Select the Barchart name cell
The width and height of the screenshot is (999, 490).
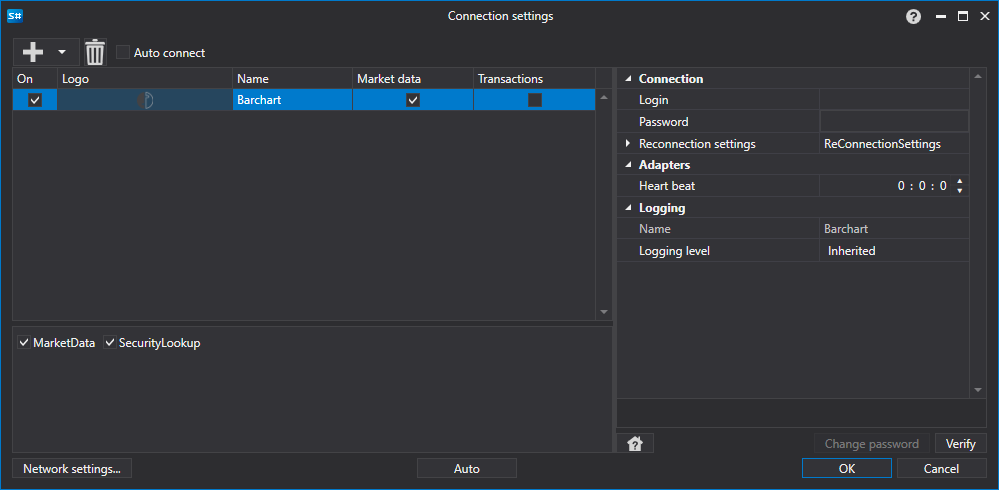tap(292, 100)
